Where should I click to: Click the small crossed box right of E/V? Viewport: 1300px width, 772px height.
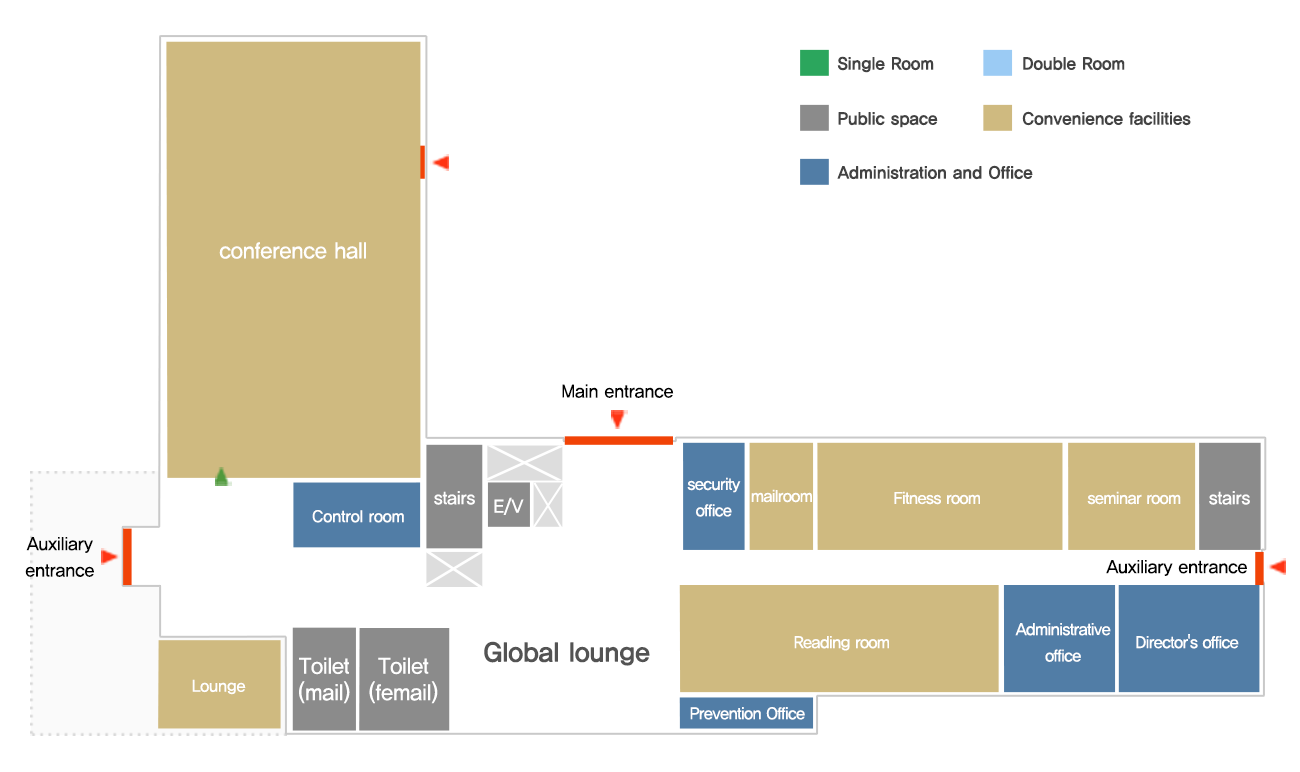pyautogui.click(x=548, y=505)
